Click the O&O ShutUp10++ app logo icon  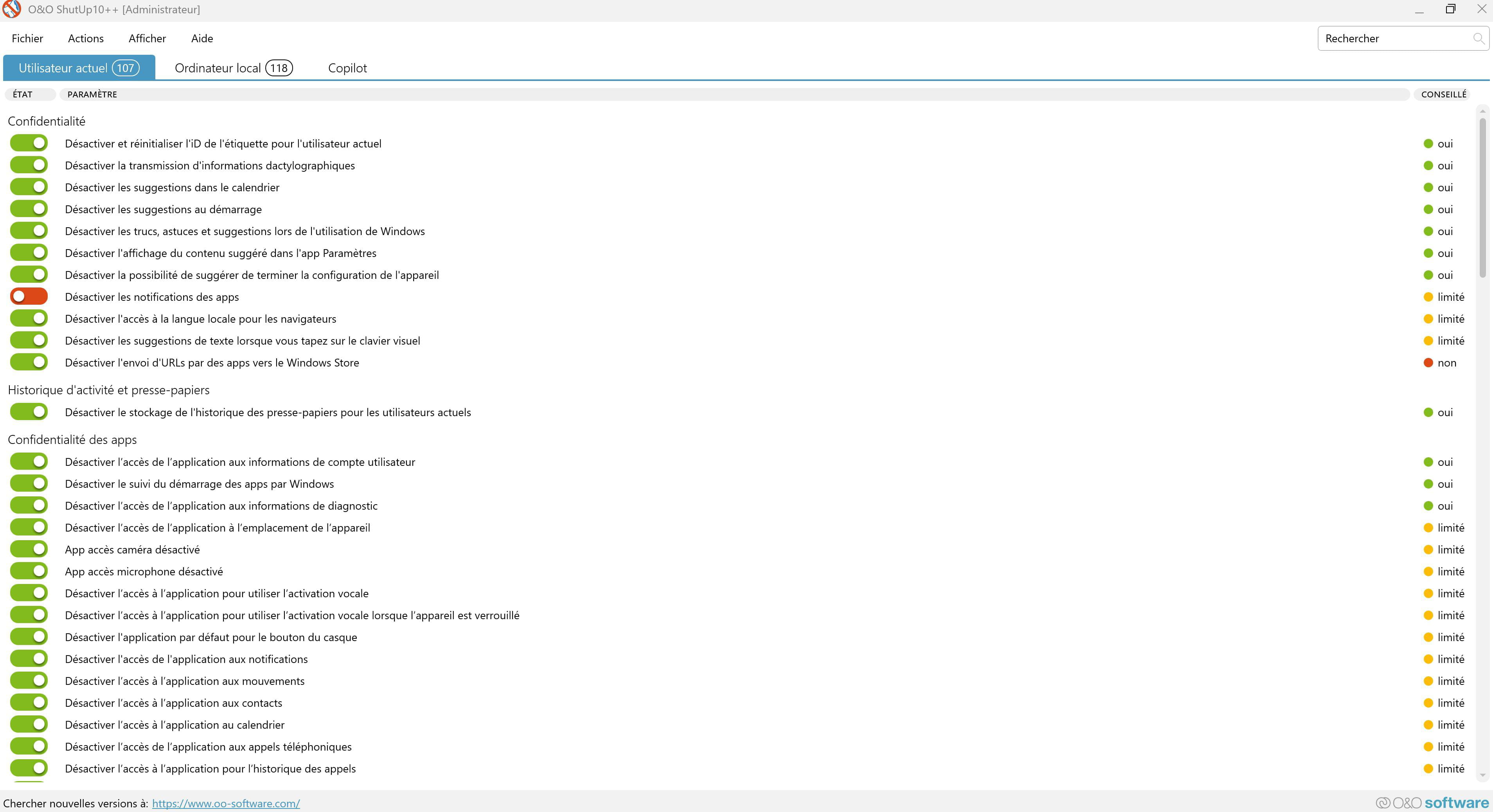point(12,9)
